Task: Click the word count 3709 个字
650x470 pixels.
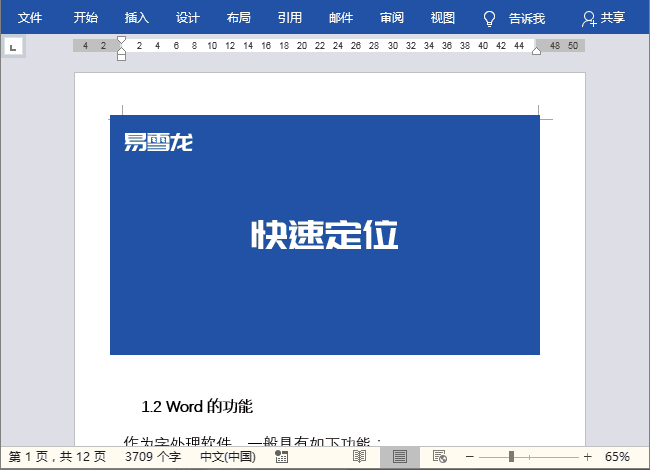Action: pos(153,457)
